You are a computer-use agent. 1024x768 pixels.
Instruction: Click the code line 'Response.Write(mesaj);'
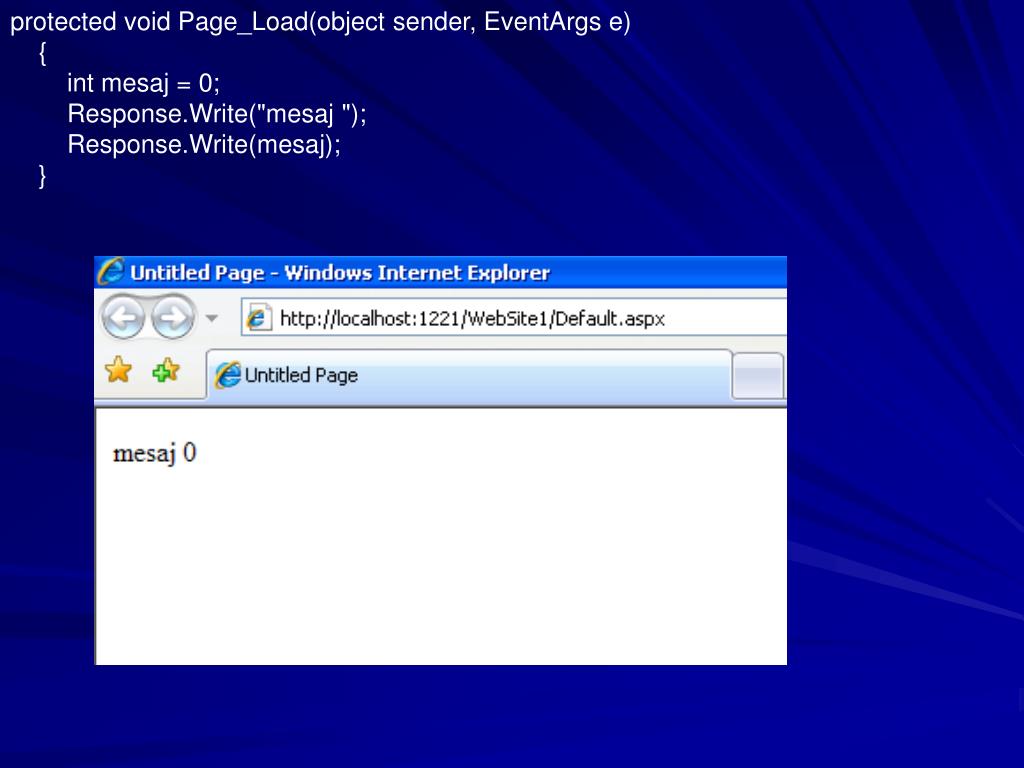[x=204, y=145]
